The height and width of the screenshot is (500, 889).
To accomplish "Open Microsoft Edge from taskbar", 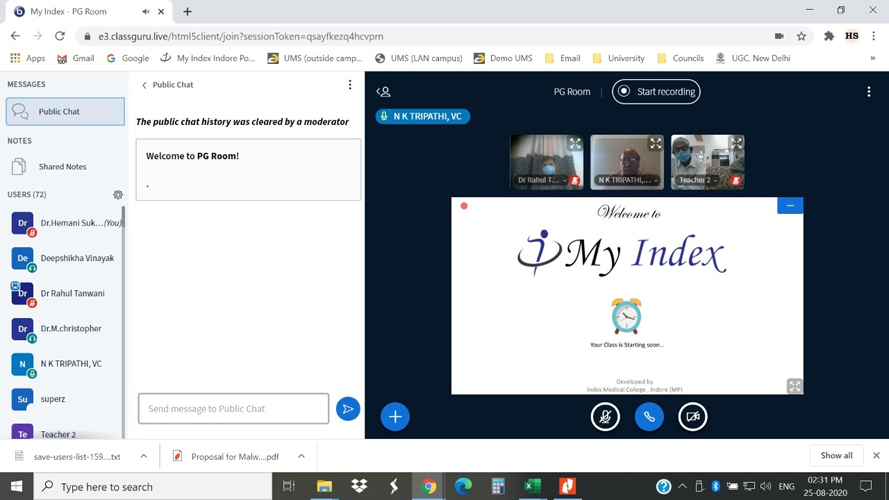I will 463,486.
